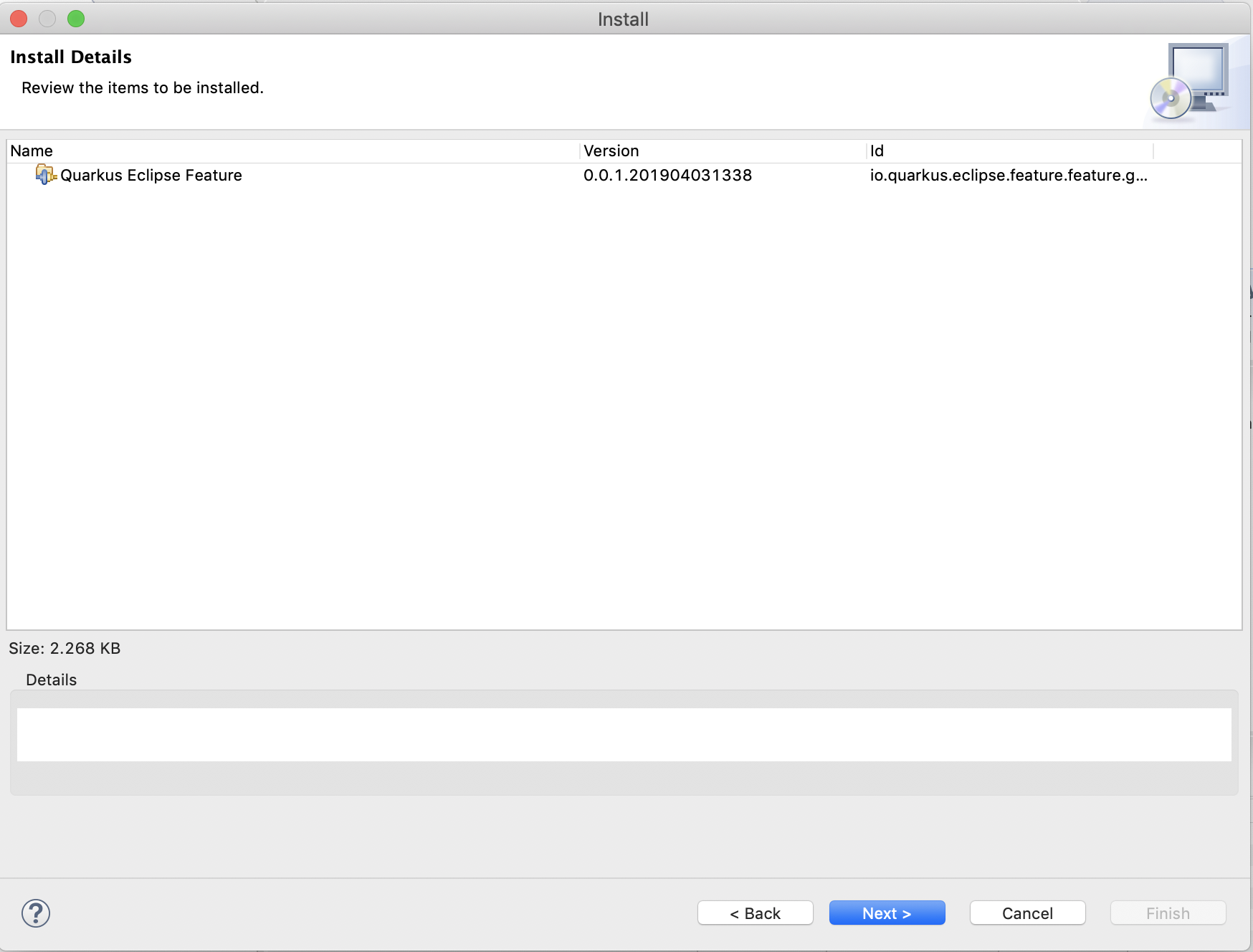Sort by the Id column header
Viewport: 1253px width, 952px height.
click(x=1009, y=151)
